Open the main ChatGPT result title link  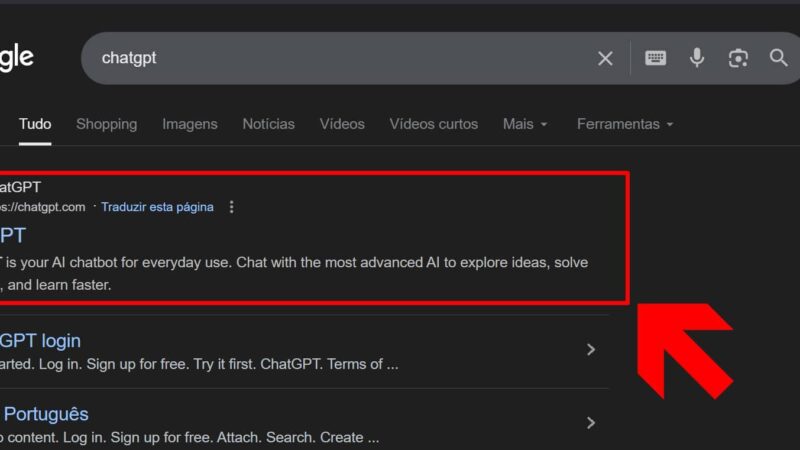[13, 236]
